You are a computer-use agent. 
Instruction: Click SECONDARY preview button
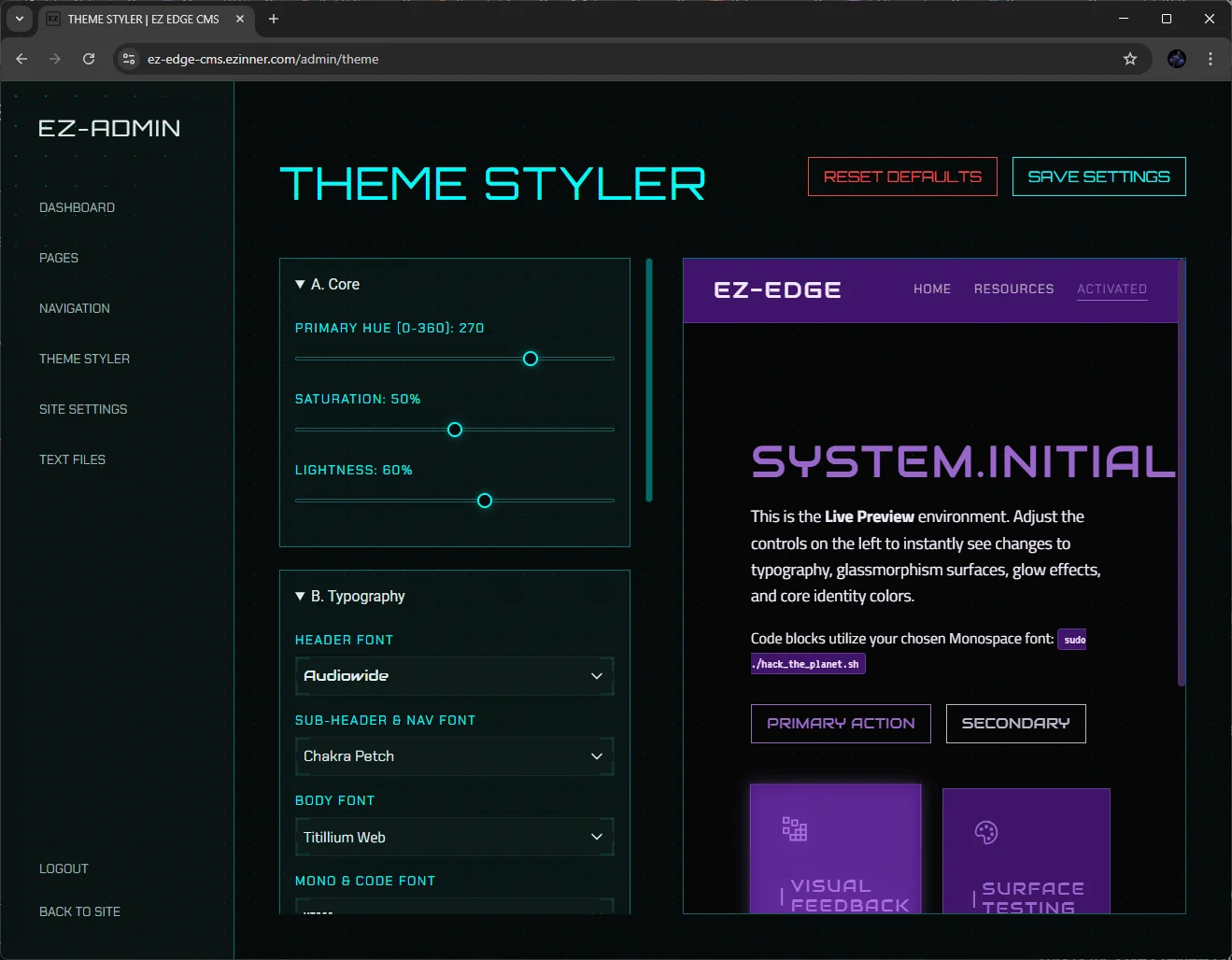click(1016, 724)
